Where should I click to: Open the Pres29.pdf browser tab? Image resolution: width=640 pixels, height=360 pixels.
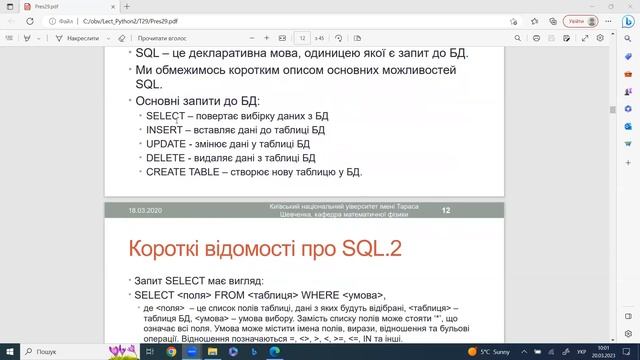point(69,7)
